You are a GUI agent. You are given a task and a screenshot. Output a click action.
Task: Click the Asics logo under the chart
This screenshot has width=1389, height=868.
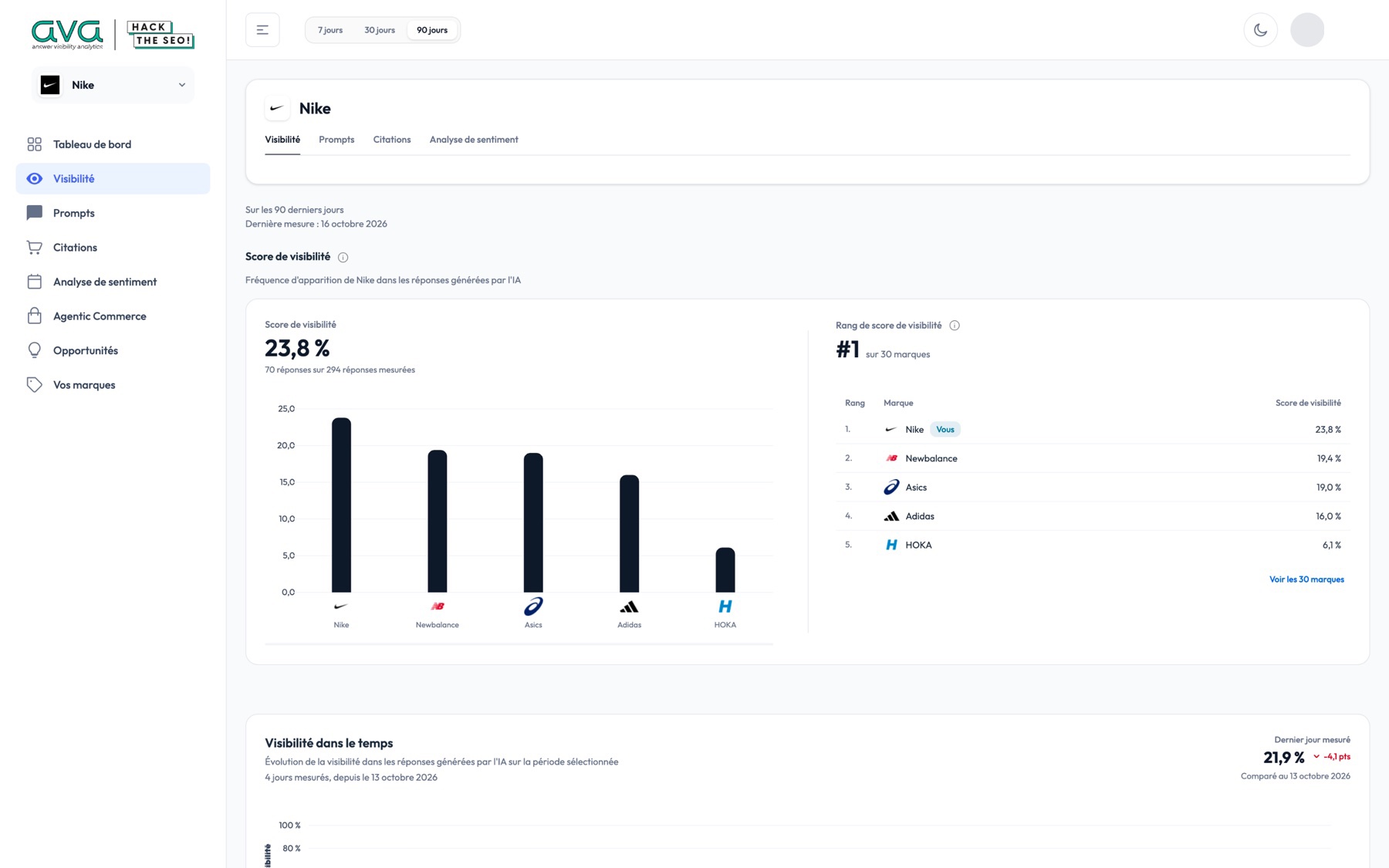[x=533, y=606]
